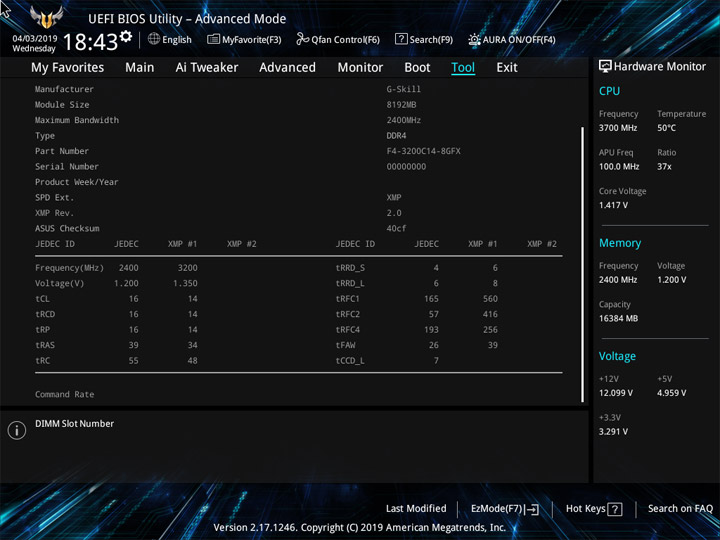Open Search(F9) button
720x540 pixels.
tap(424, 39)
